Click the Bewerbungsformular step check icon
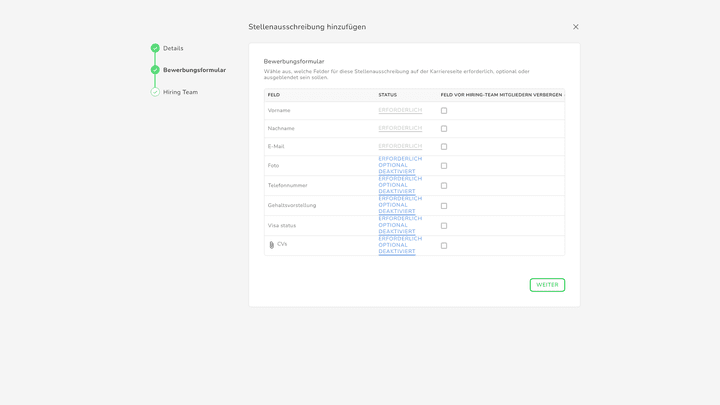The image size is (720, 405). click(155, 70)
